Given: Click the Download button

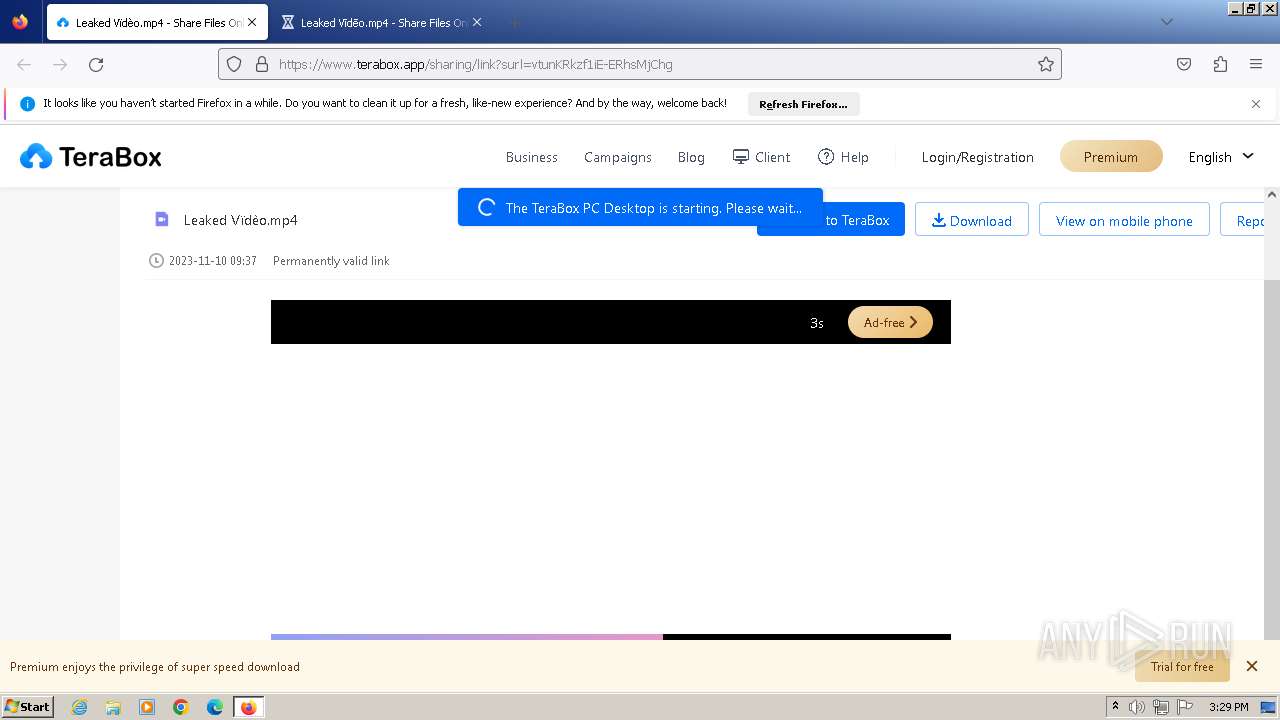Looking at the screenshot, I should coord(972,220).
